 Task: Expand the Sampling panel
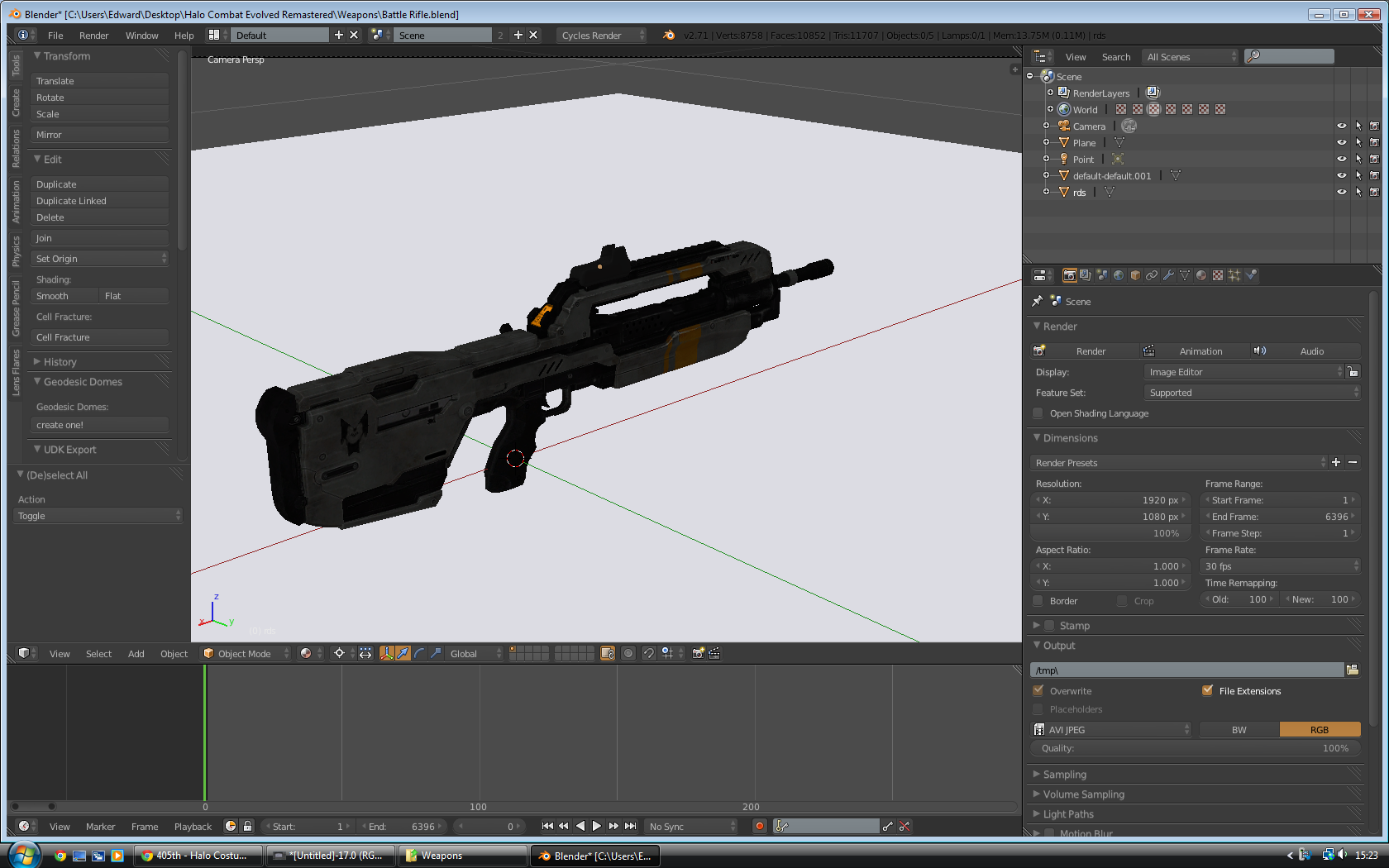click(1065, 775)
